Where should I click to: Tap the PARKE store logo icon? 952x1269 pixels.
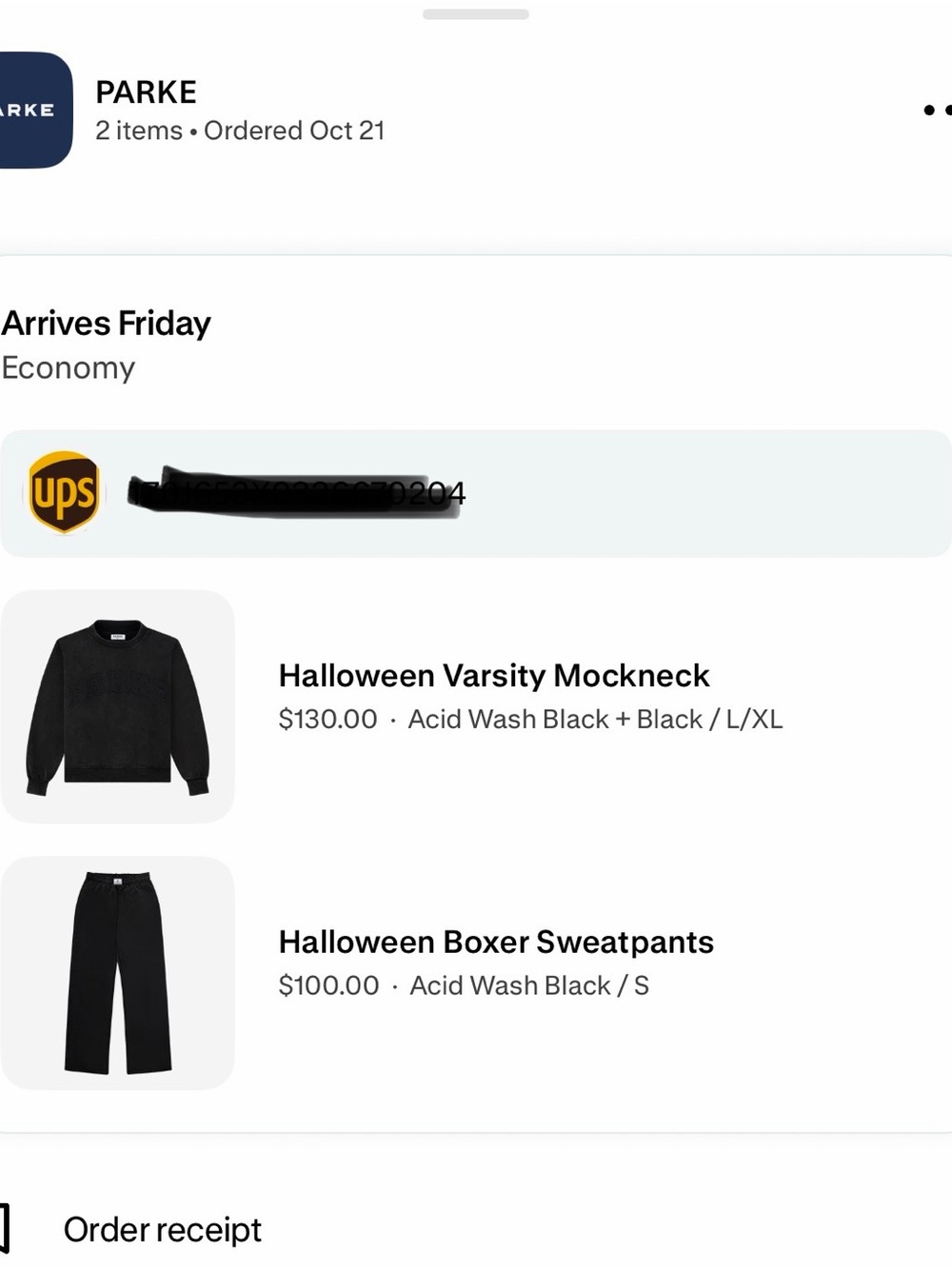click(35, 110)
